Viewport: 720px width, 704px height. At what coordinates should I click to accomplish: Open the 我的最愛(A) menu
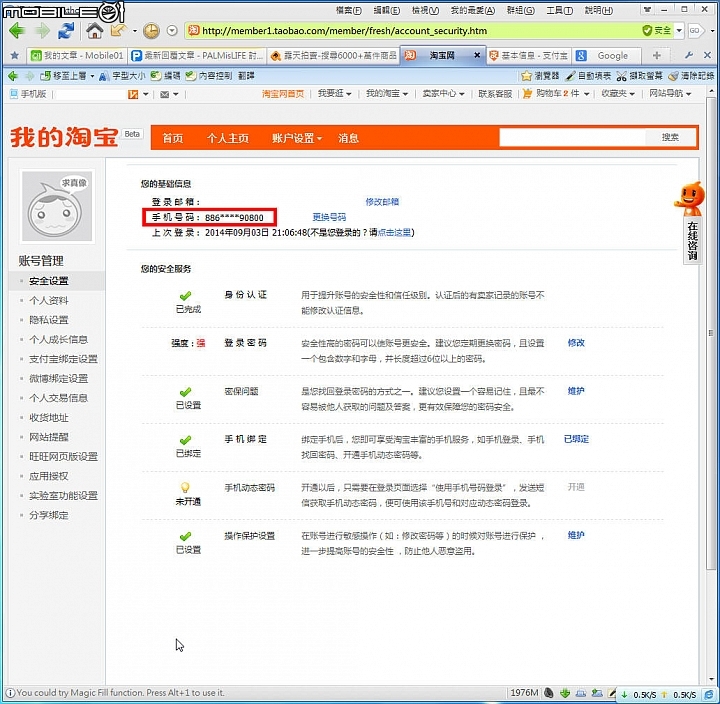(x=472, y=10)
